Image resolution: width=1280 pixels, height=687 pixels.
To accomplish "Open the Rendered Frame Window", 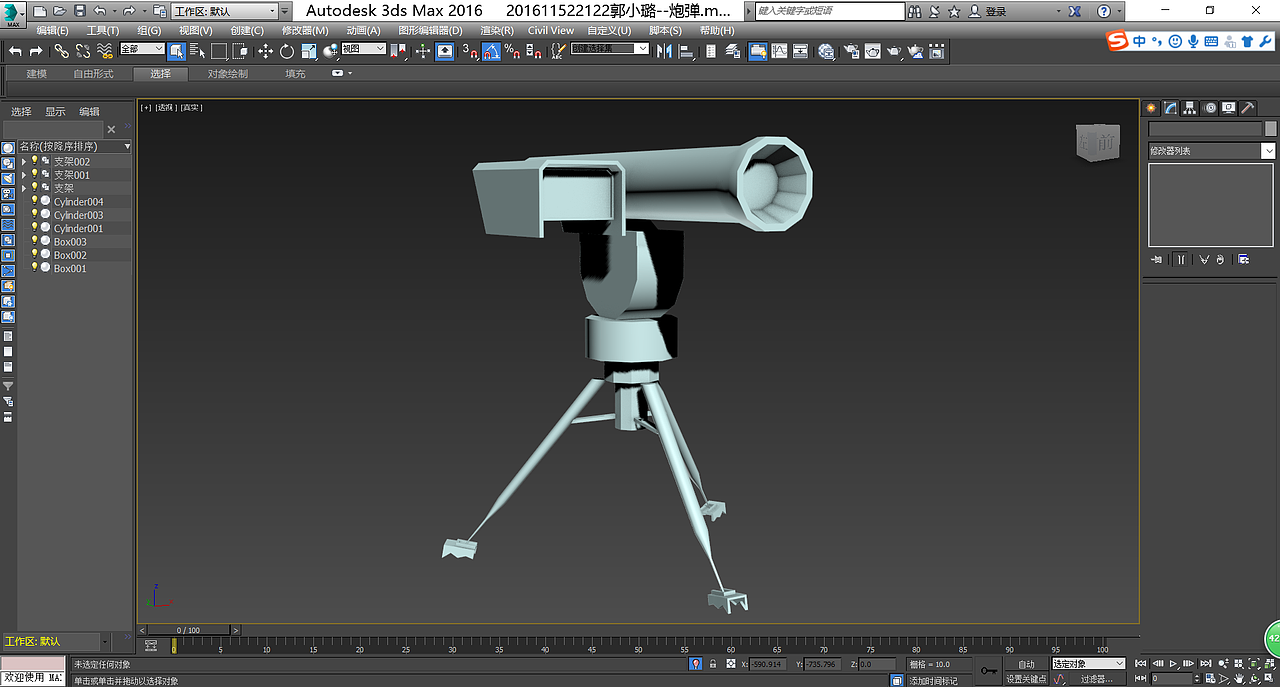I will click(x=873, y=51).
